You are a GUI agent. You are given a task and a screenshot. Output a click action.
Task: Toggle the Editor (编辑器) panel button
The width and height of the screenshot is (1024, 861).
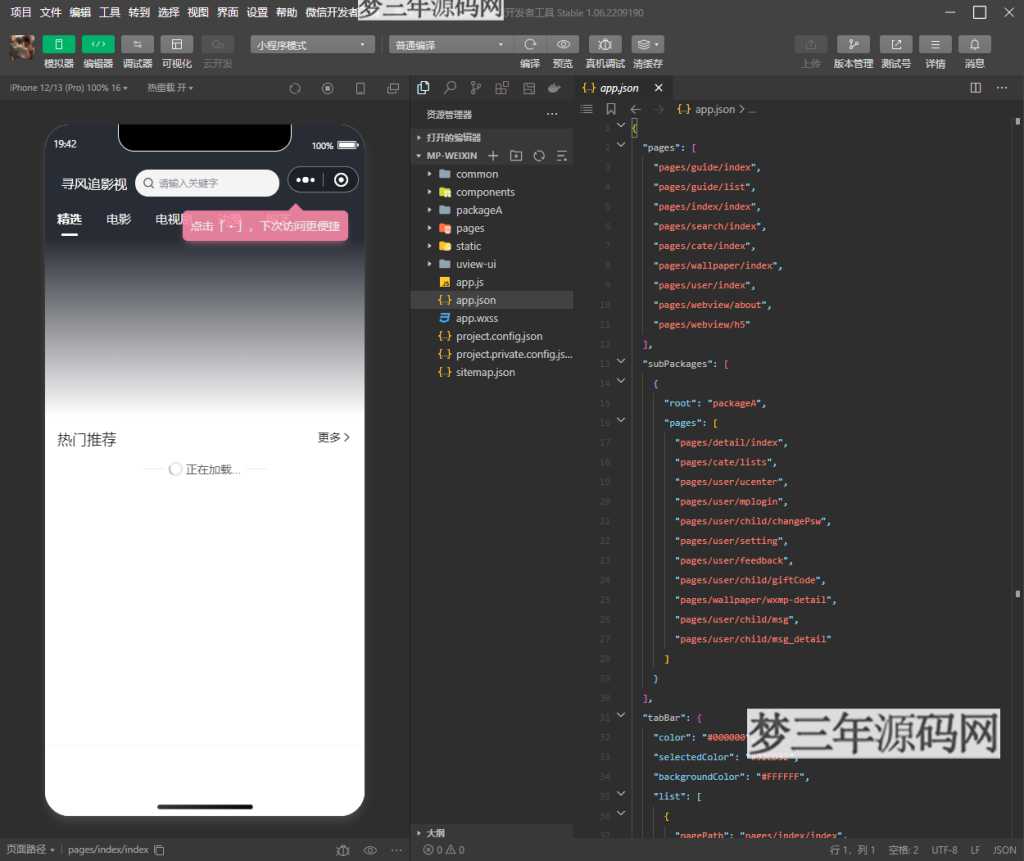coord(98,44)
